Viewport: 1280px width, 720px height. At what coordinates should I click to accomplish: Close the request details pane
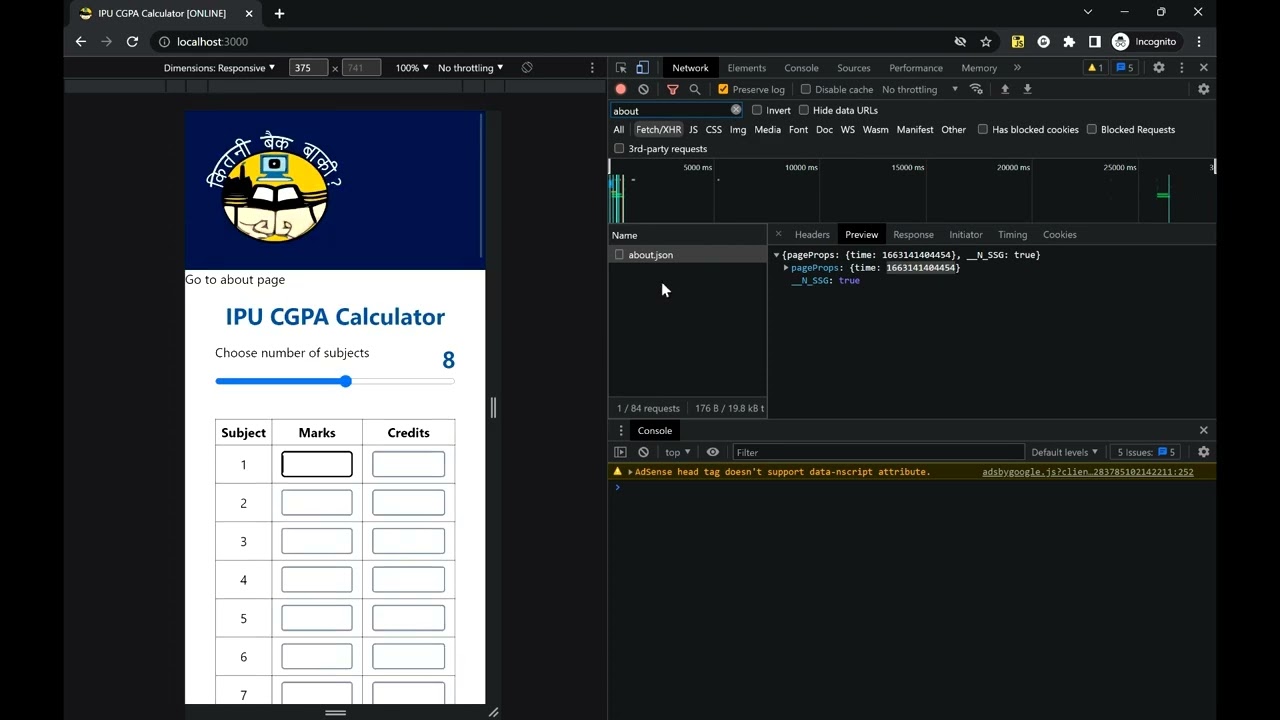point(778,234)
